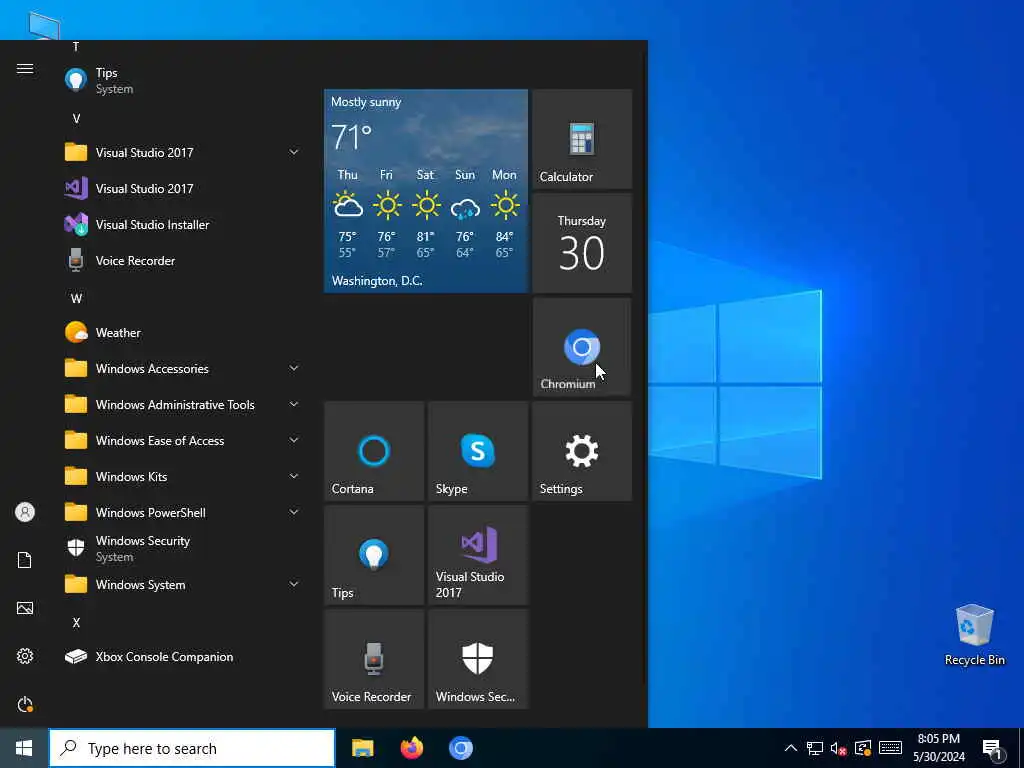1024x768 pixels.
Task: Expand Windows Accessories folder chevron
Action: pos(294,368)
